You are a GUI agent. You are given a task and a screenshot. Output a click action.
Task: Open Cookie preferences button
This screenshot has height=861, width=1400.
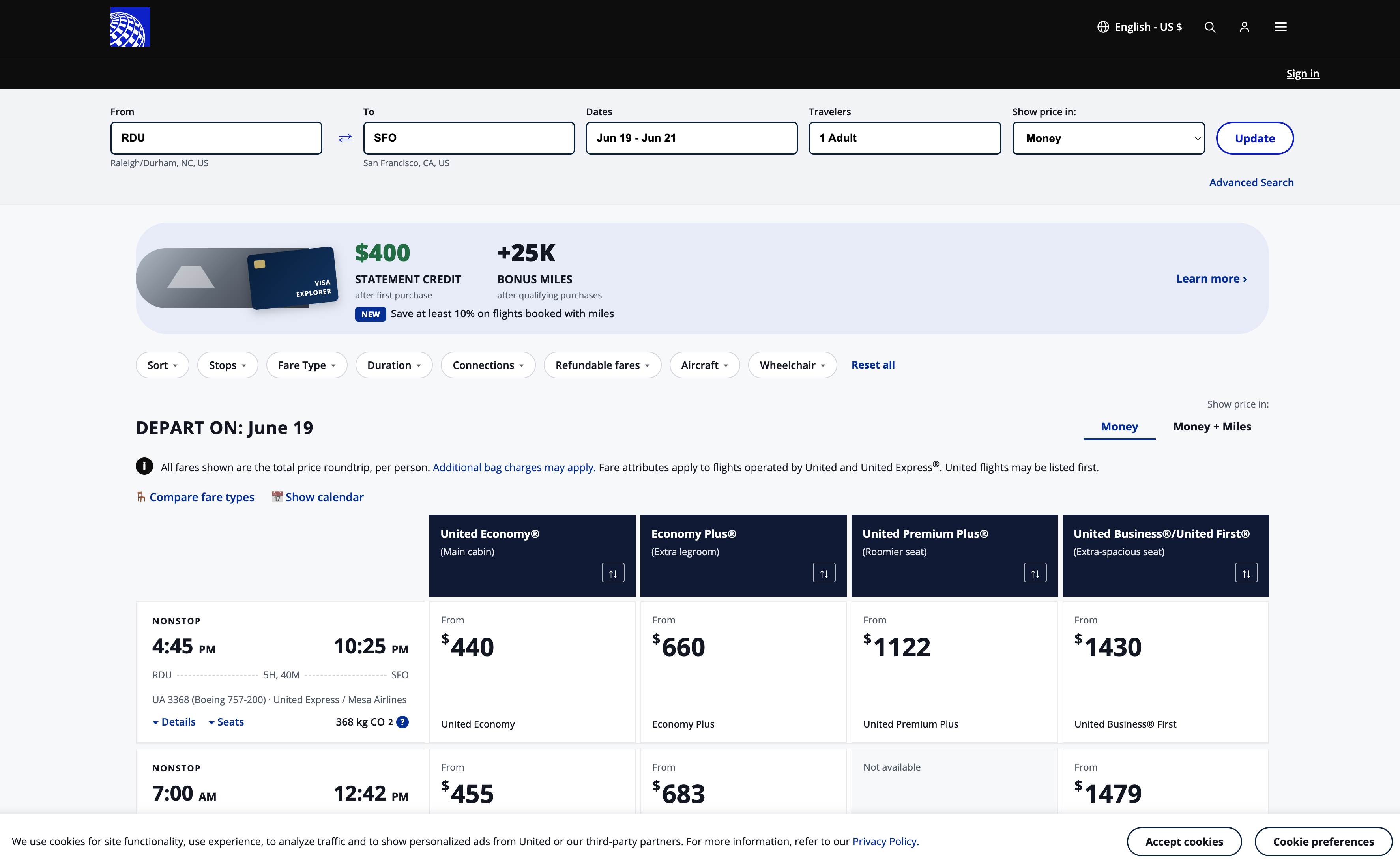point(1324,842)
